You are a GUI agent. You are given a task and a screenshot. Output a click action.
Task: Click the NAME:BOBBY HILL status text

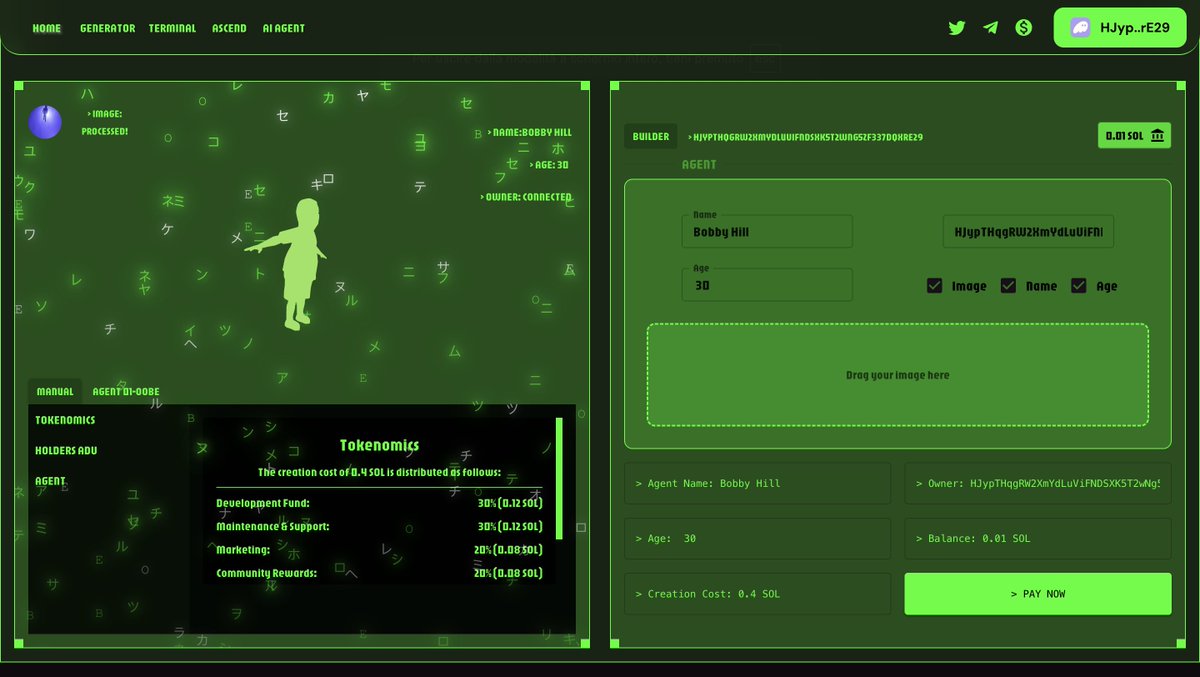[x=530, y=132]
